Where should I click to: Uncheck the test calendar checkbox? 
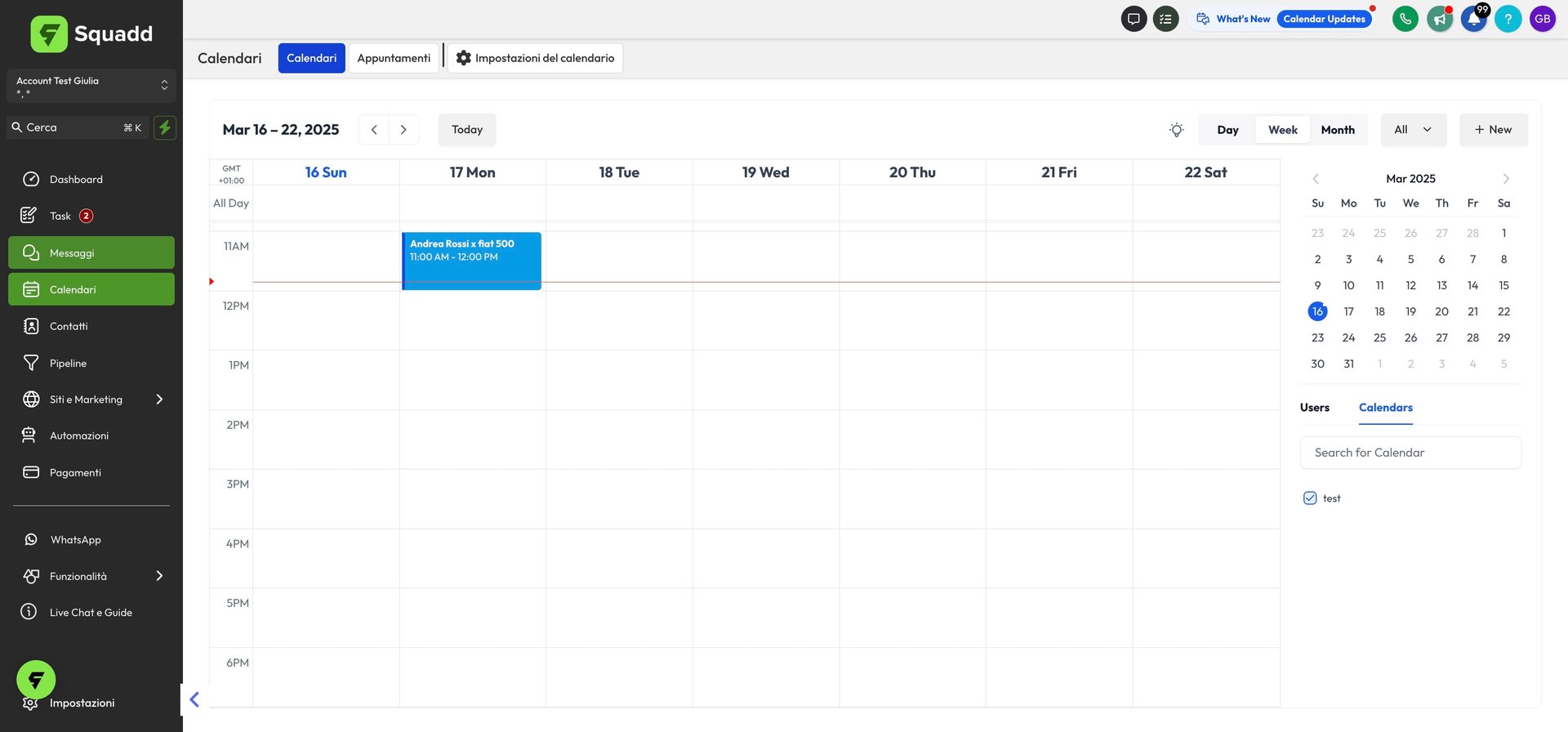click(1310, 498)
